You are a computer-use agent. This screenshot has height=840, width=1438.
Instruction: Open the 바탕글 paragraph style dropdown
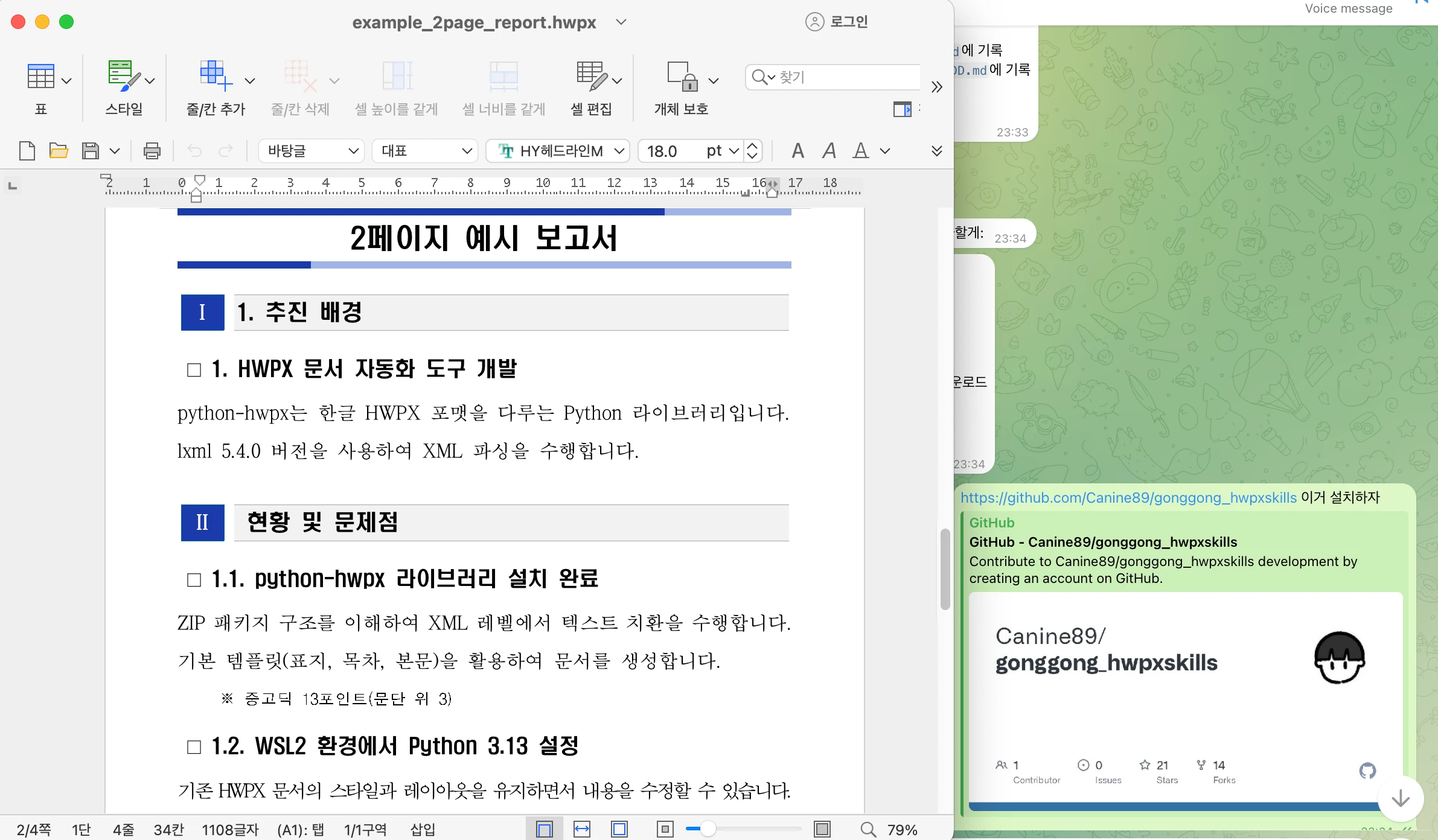coord(312,151)
